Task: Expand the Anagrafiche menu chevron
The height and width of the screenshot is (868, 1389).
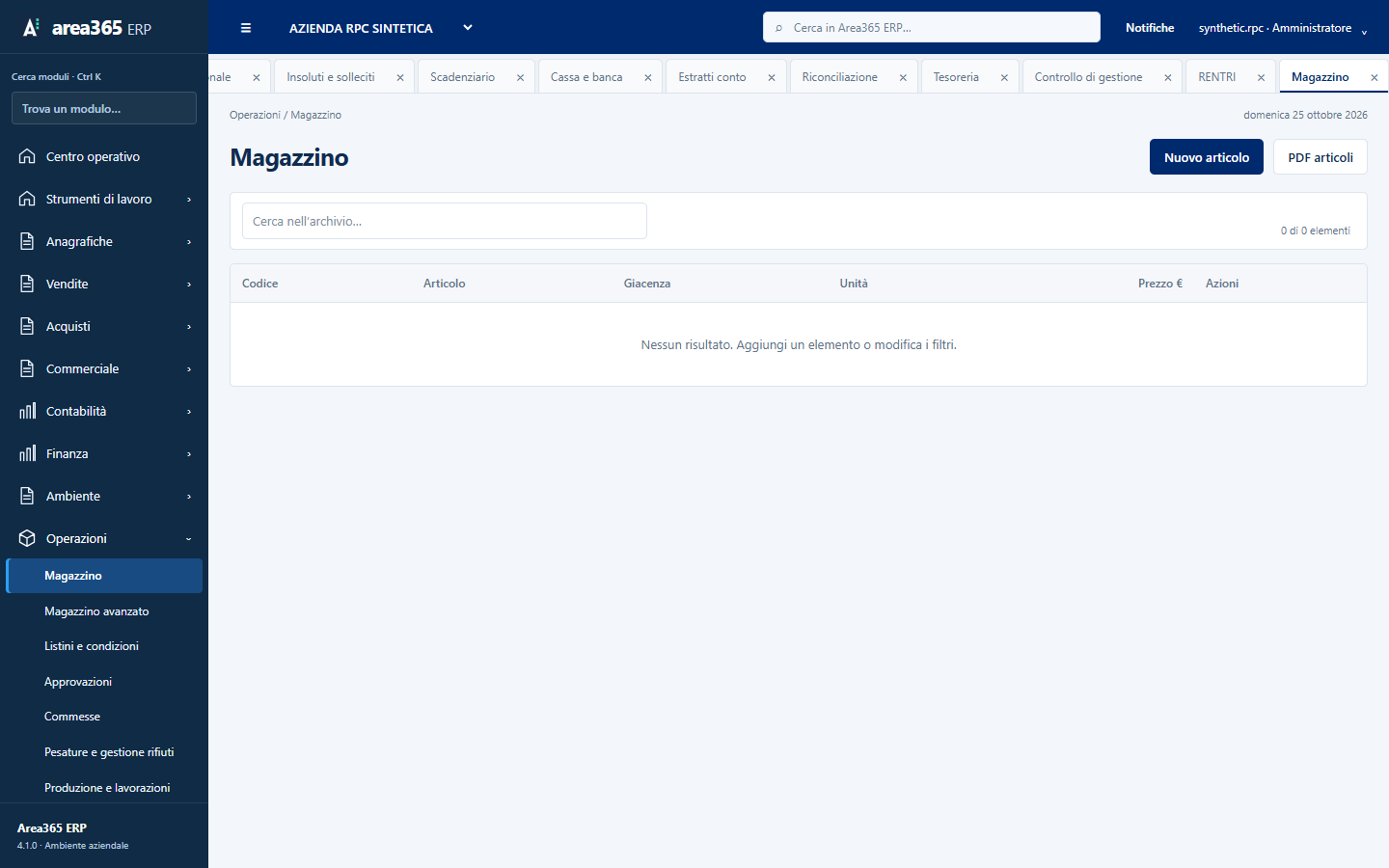Action: pos(189,242)
